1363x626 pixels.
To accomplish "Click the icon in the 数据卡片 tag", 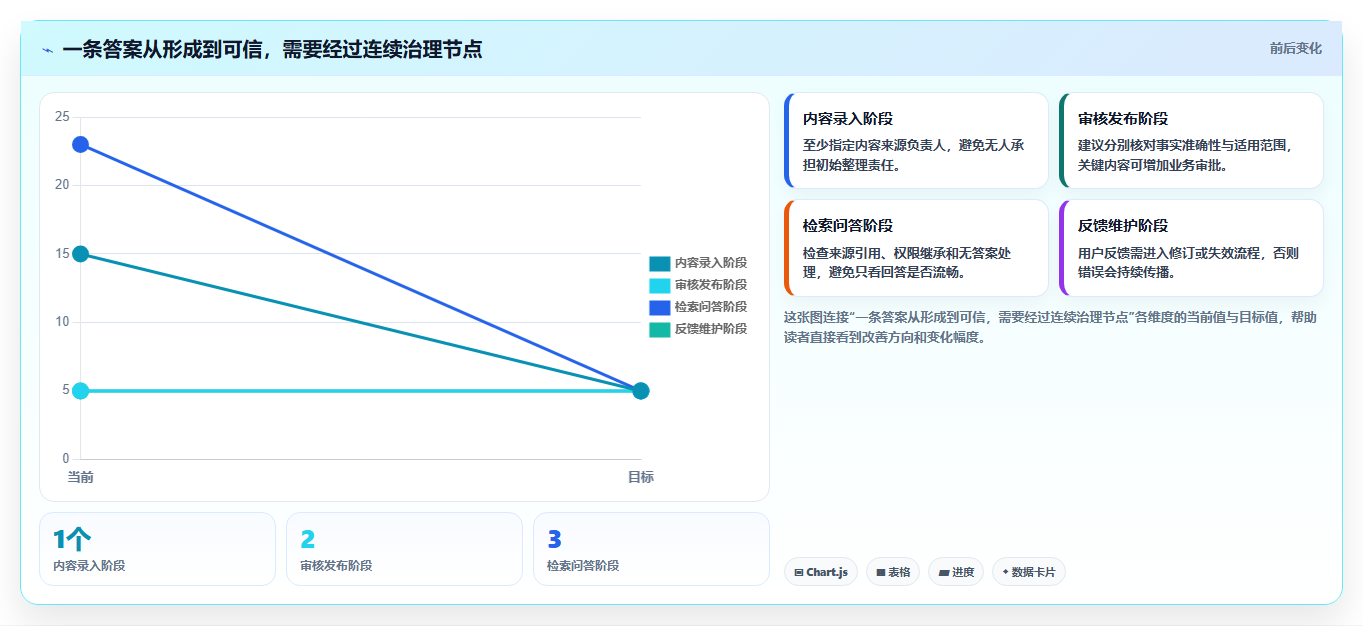I will click(x=1005, y=572).
